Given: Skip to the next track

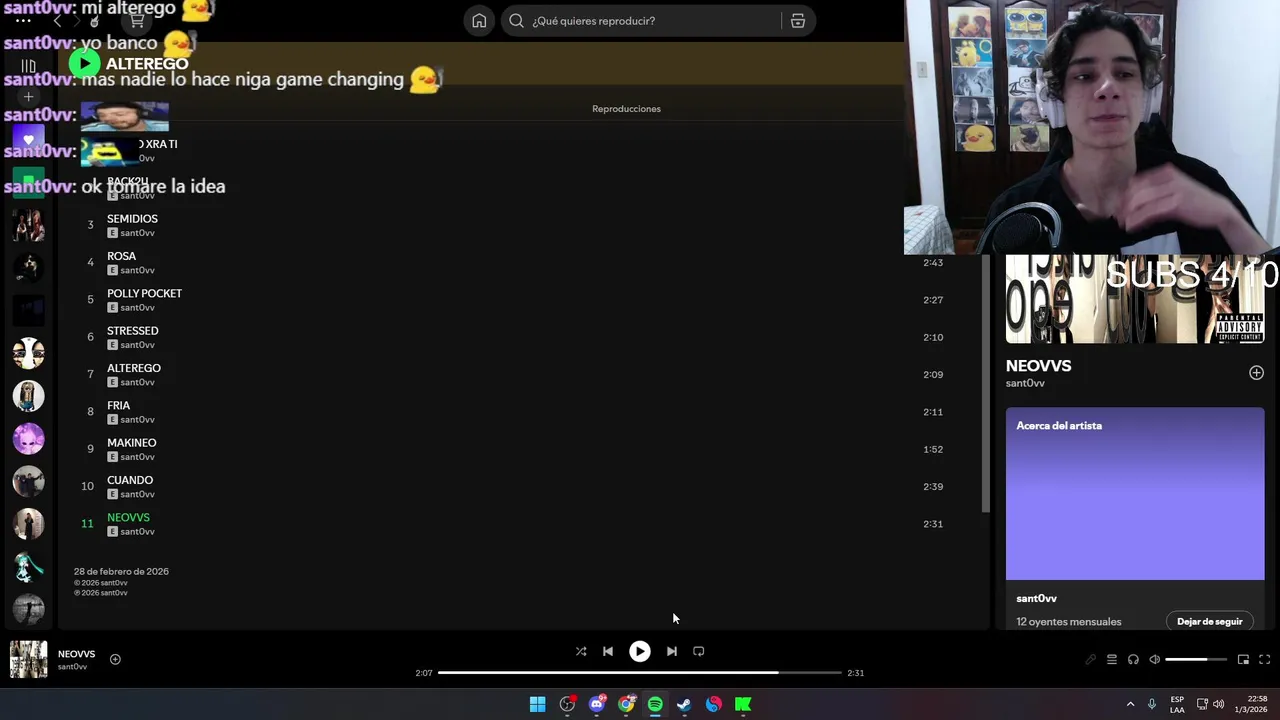Looking at the screenshot, I should [x=672, y=651].
